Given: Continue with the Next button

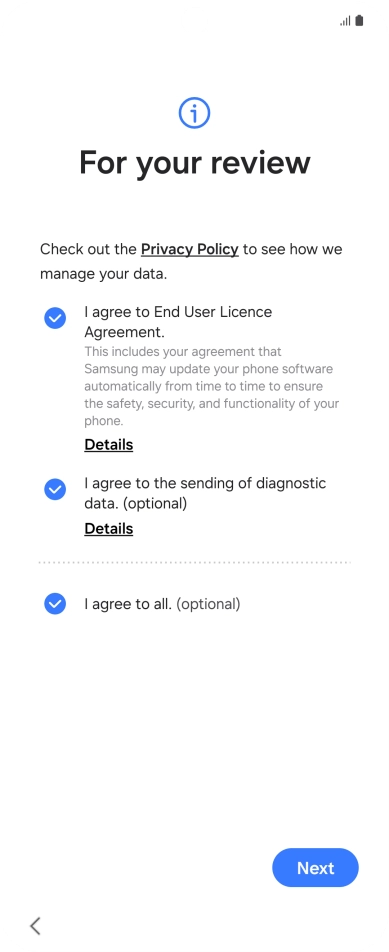Looking at the screenshot, I should [x=316, y=868].
